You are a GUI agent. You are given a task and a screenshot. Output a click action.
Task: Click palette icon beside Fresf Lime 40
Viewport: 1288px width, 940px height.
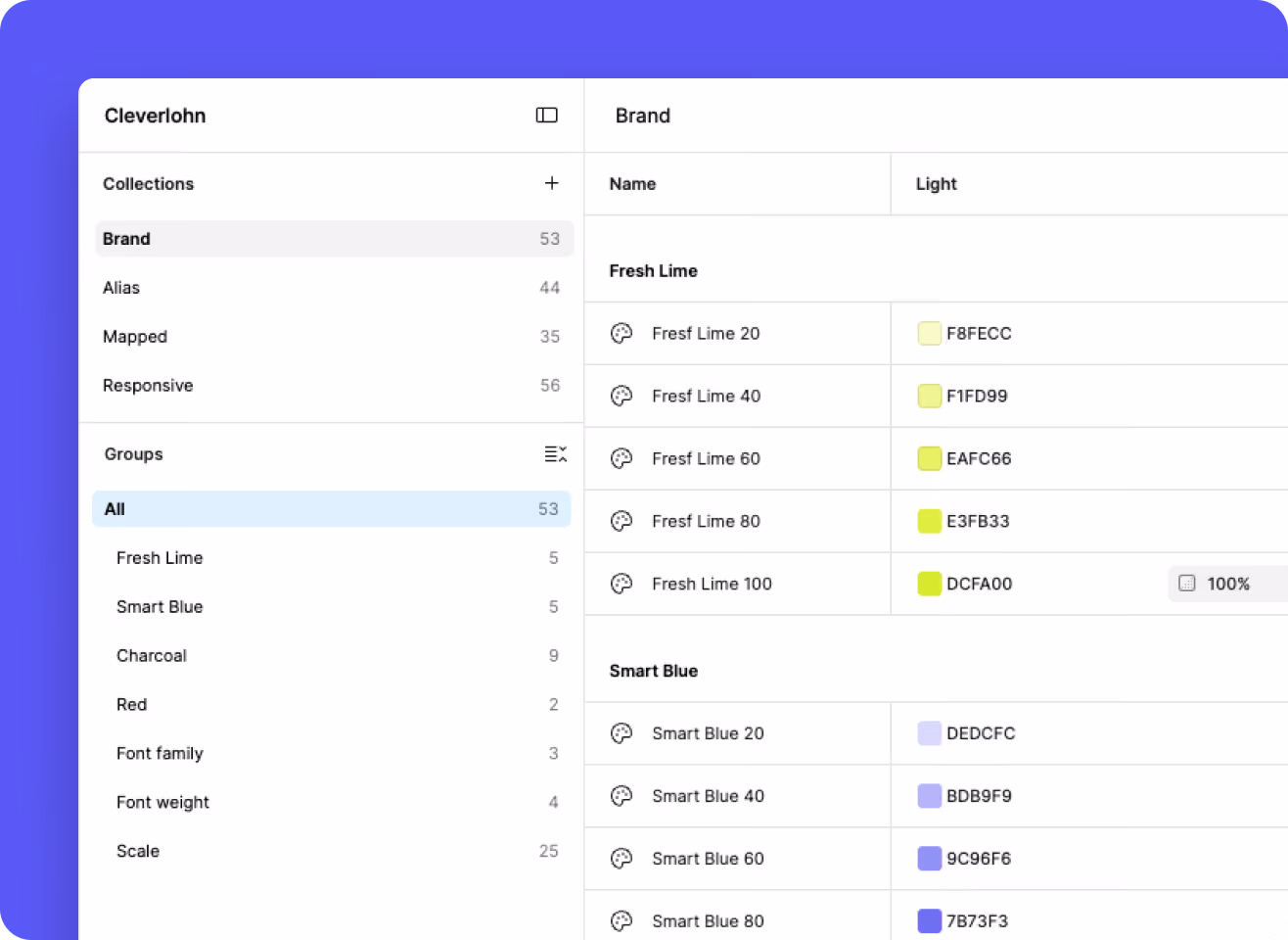tap(621, 397)
